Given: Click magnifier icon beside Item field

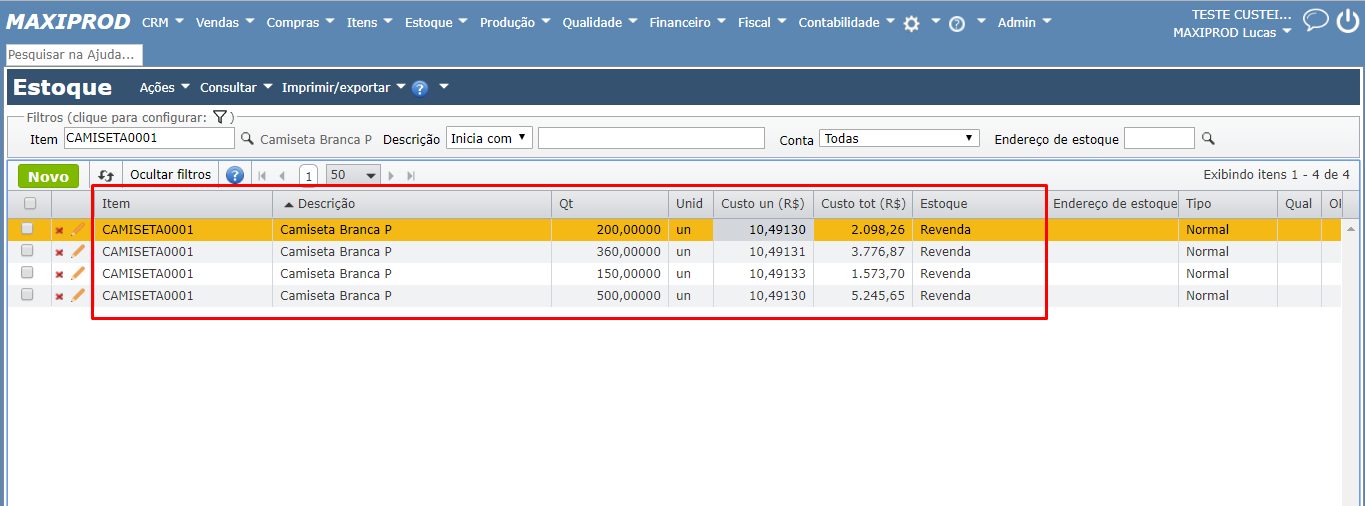Looking at the screenshot, I should click(x=247, y=139).
